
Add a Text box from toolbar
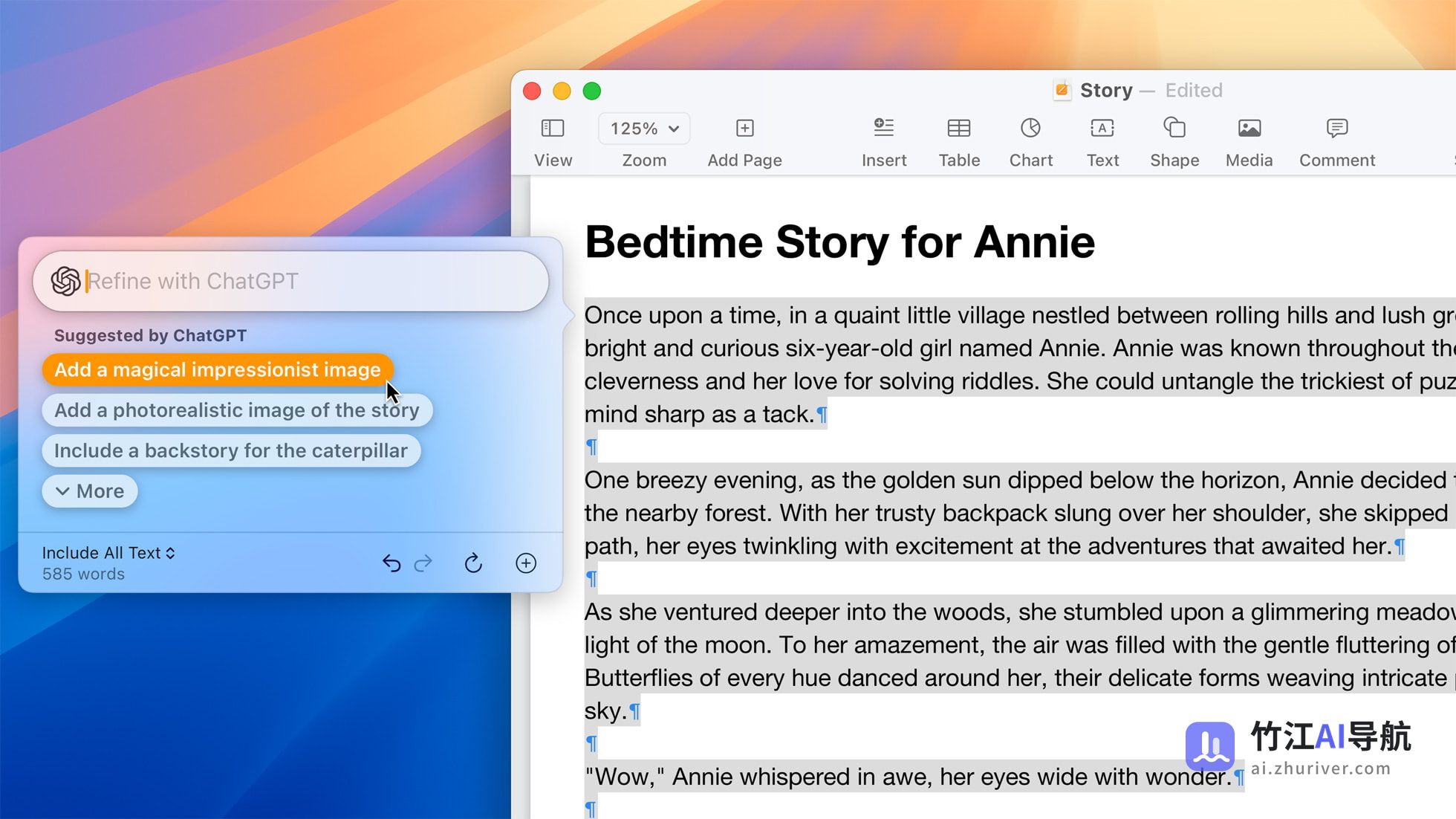pos(1102,128)
